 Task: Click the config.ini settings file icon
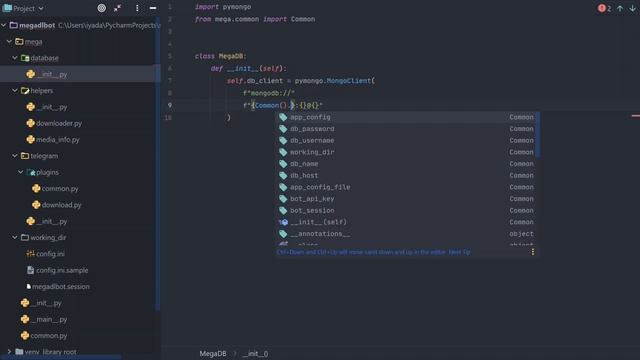pyautogui.click(x=31, y=254)
